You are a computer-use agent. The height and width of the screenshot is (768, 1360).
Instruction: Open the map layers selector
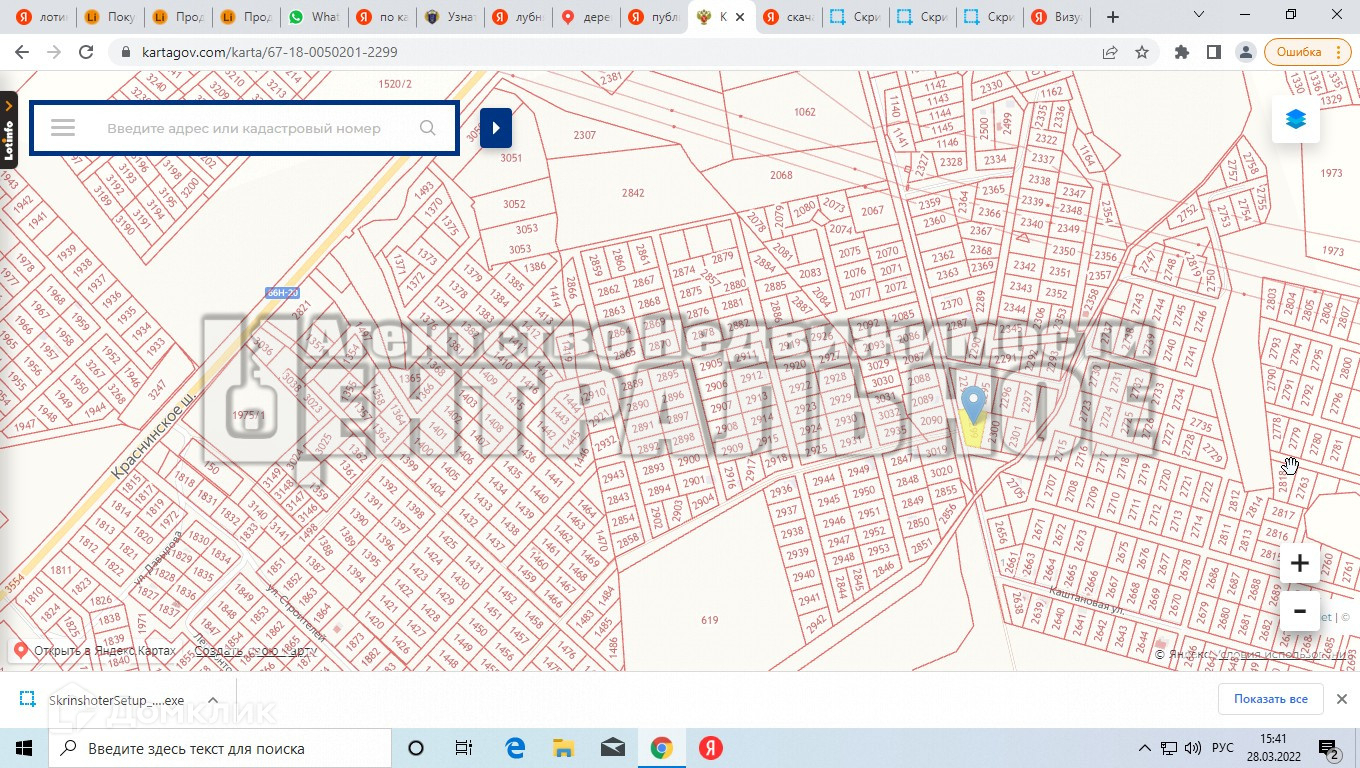point(1296,120)
